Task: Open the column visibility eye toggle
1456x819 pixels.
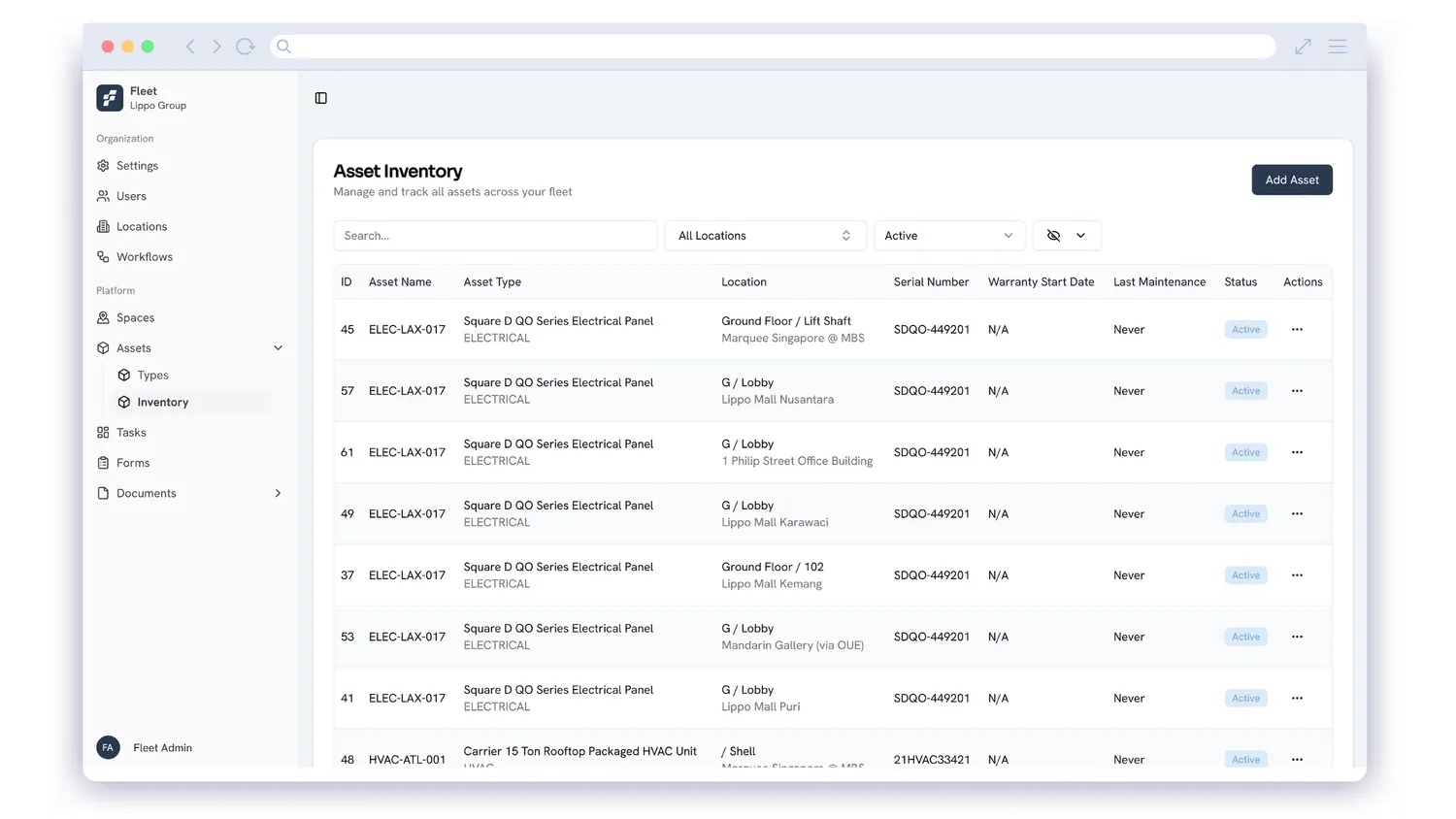Action: point(1066,236)
